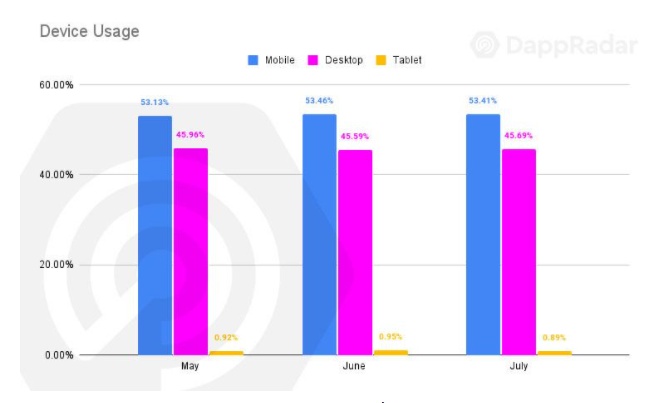This screenshot has height=403, width=651.
Task: Select June's blue Mobile bar
Action: pos(319,234)
